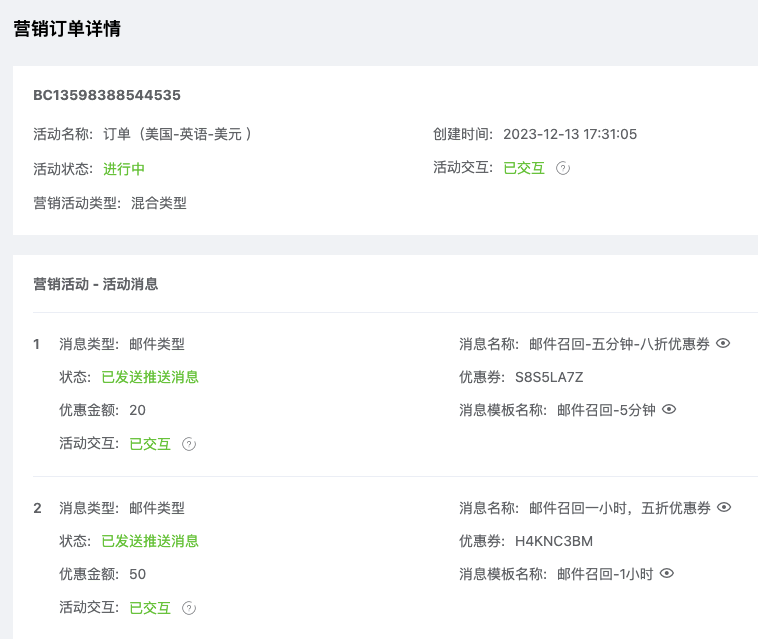
Task: Preview template 邮件召回-1小时 via eye icon
Action: 667,574
